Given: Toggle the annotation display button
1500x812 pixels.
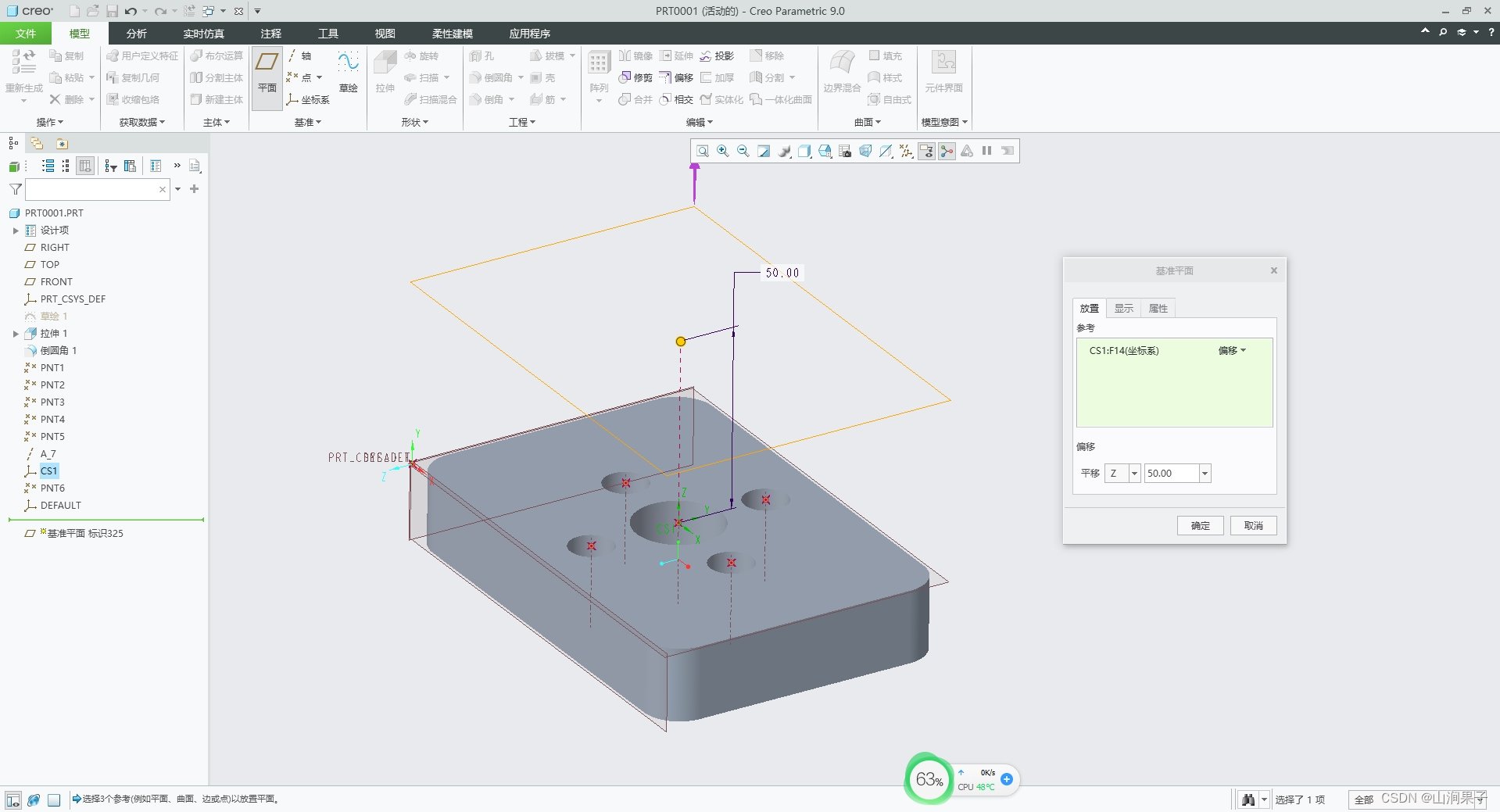Looking at the screenshot, I should pos(926,151).
